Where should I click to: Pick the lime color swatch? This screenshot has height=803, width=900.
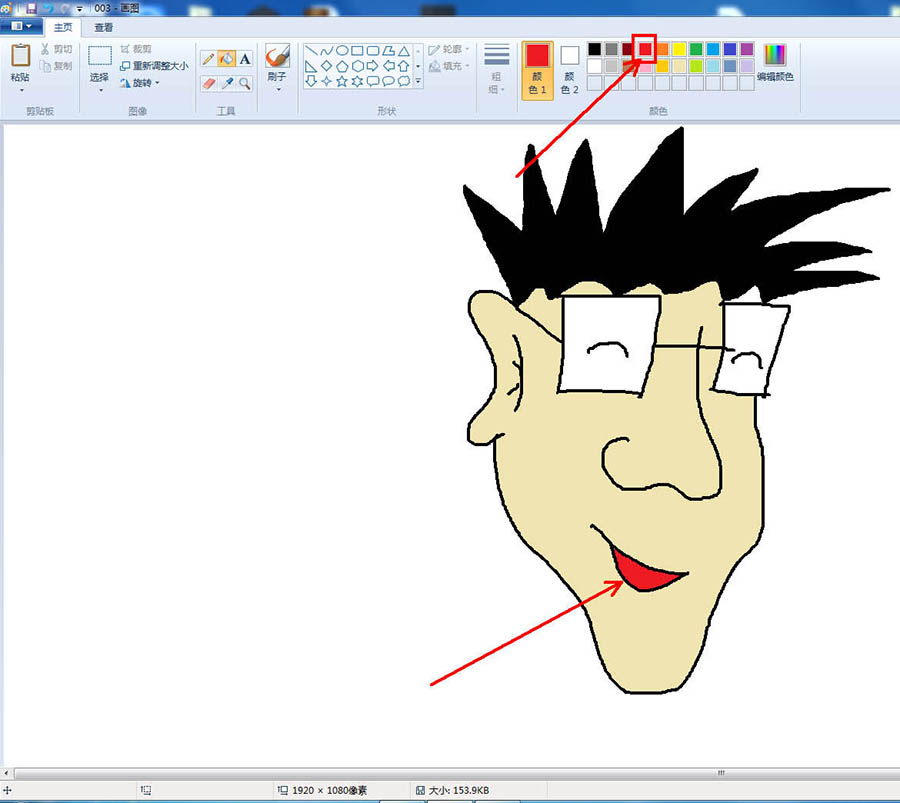point(696,66)
